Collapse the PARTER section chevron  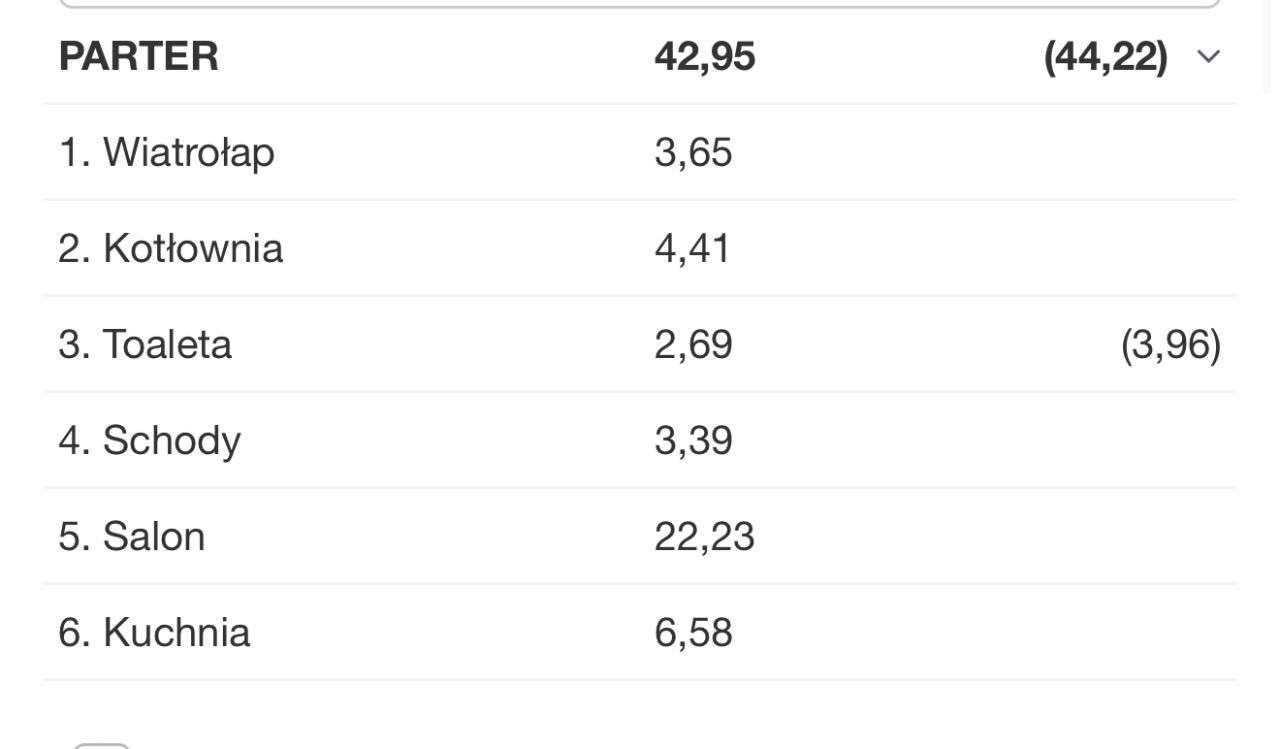tap(1208, 57)
